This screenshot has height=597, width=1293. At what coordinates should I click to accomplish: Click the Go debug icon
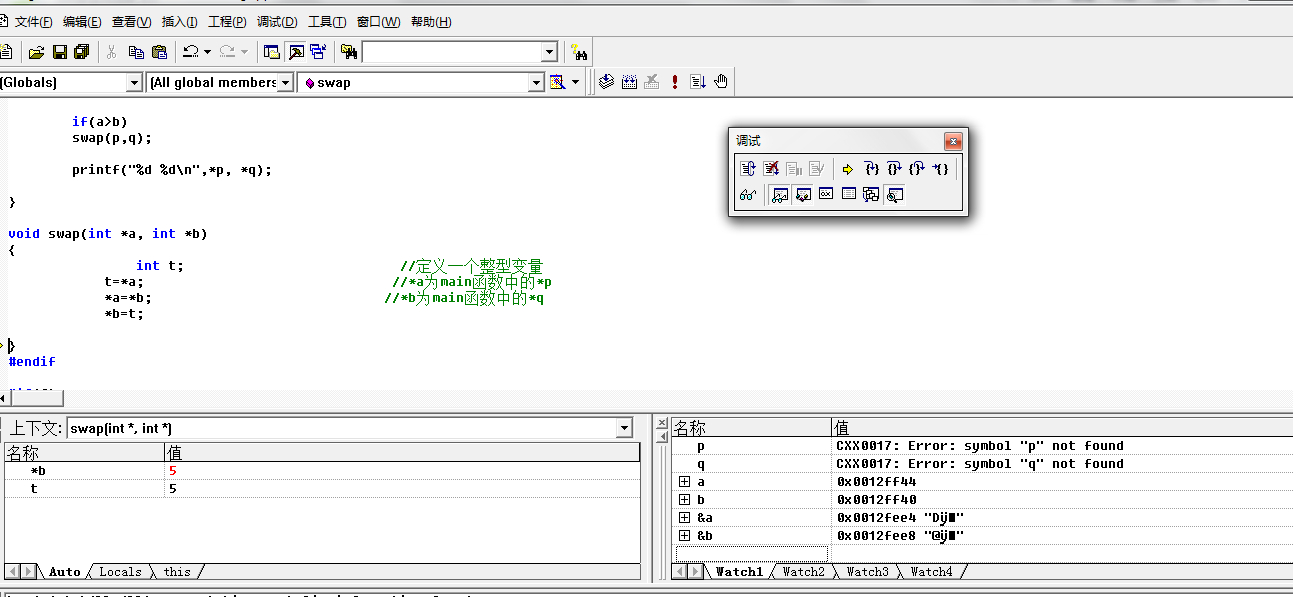pos(698,82)
